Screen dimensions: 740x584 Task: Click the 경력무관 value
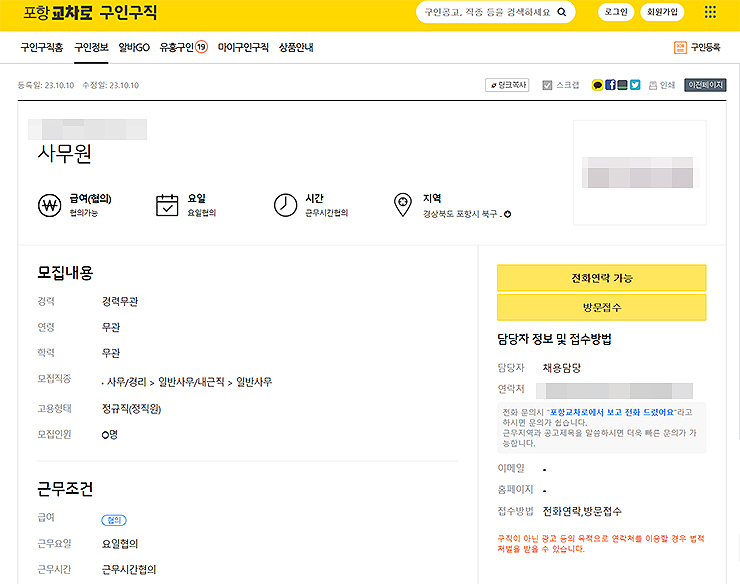click(x=120, y=301)
